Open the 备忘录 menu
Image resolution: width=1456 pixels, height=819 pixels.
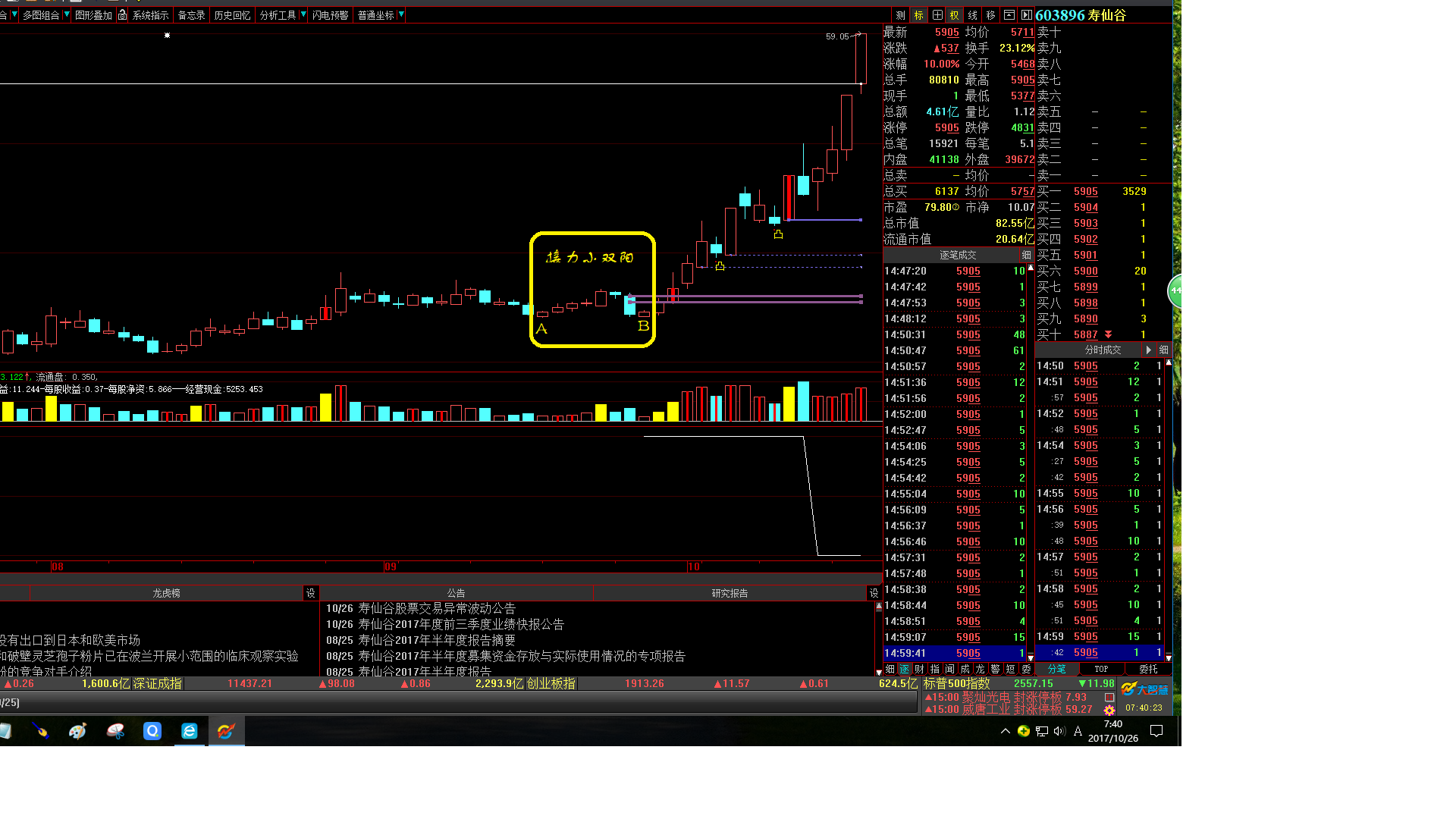tap(191, 15)
